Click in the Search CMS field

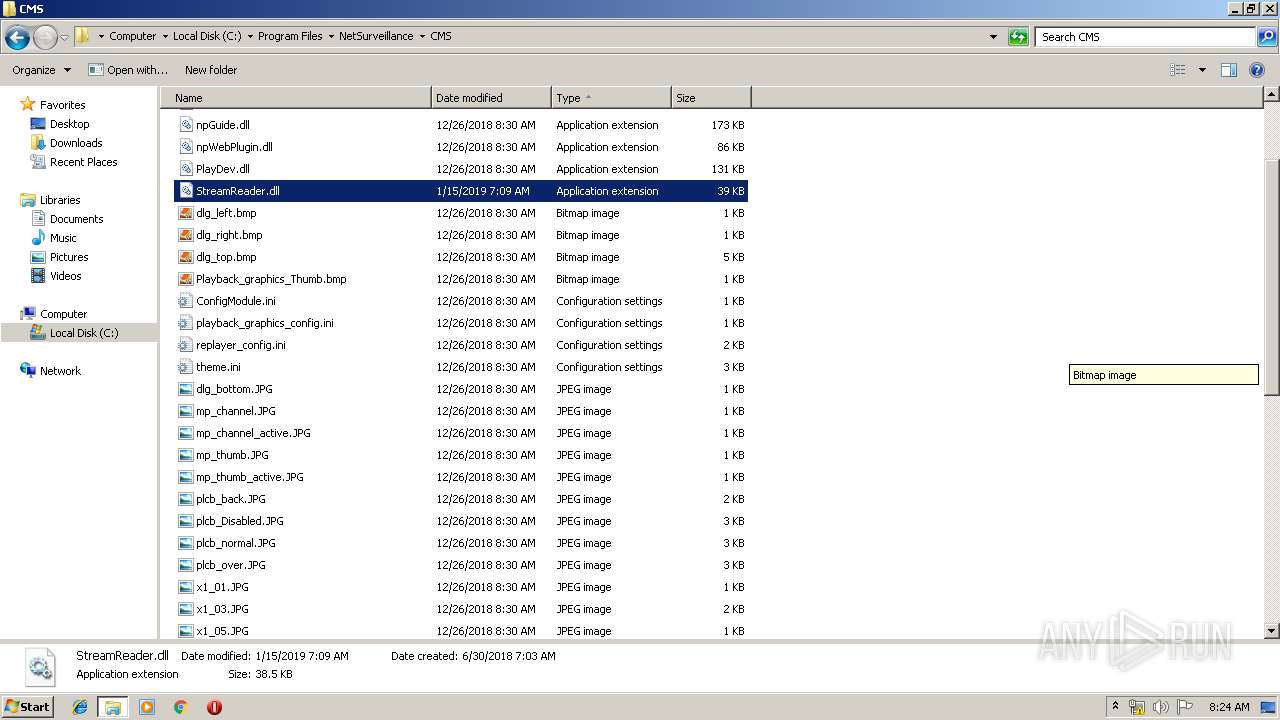click(x=1145, y=37)
